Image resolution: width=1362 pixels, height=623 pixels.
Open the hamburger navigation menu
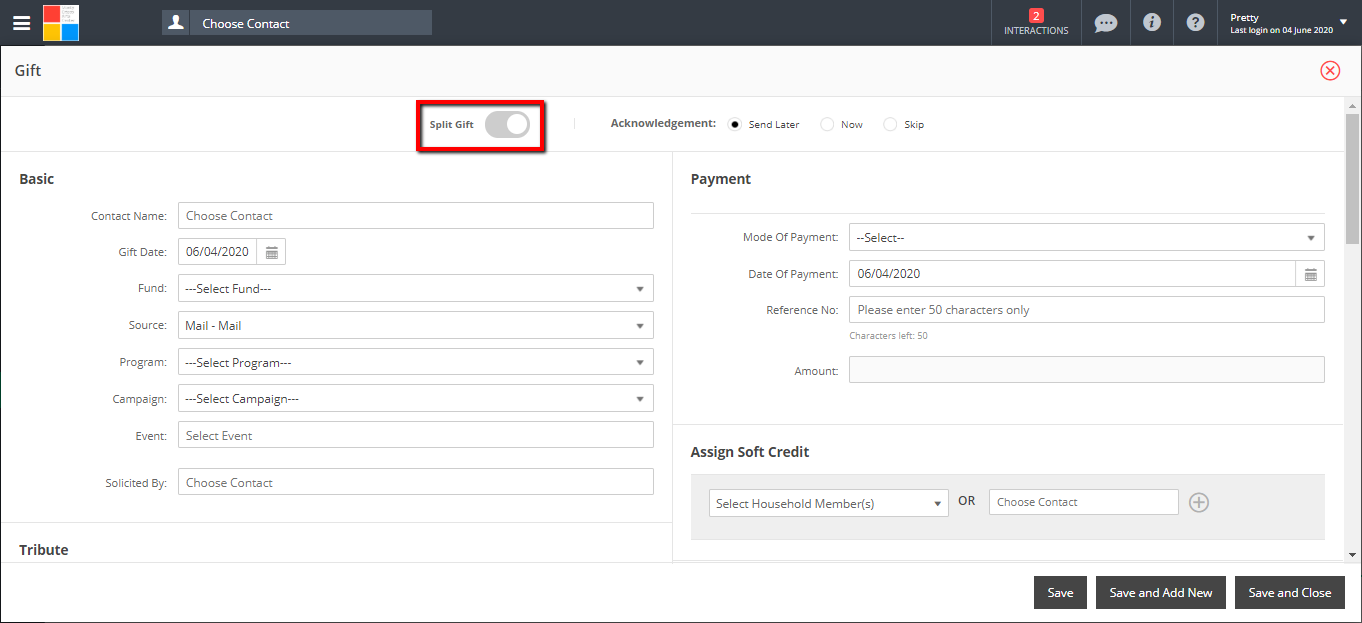pyautogui.click(x=21, y=23)
